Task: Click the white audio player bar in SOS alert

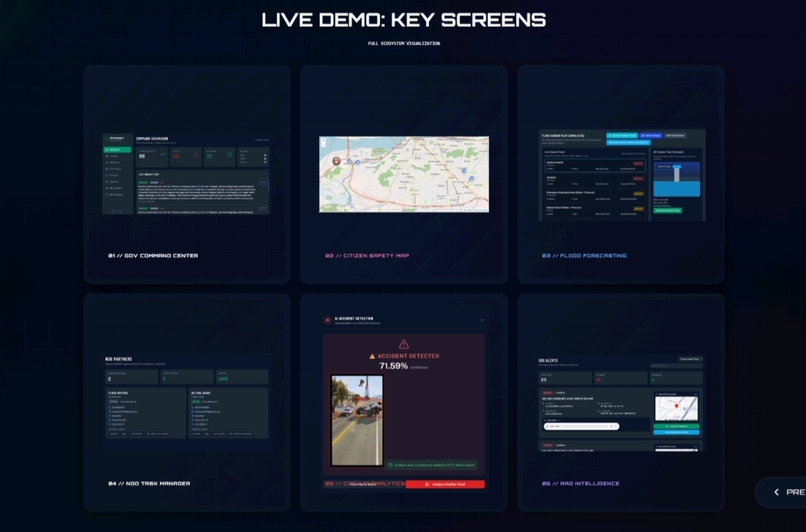Action: 581,426
